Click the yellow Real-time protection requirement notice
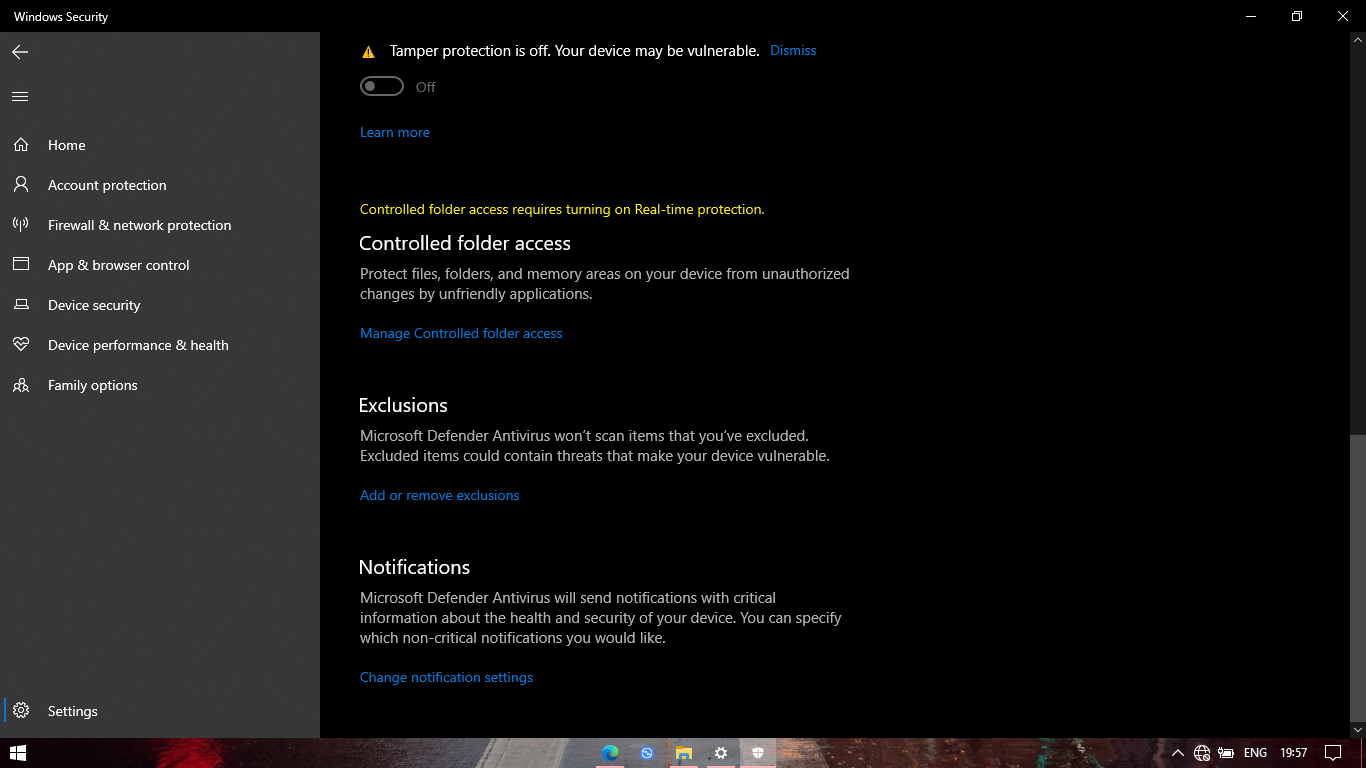Image resolution: width=1366 pixels, height=768 pixels. pos(562,209)
